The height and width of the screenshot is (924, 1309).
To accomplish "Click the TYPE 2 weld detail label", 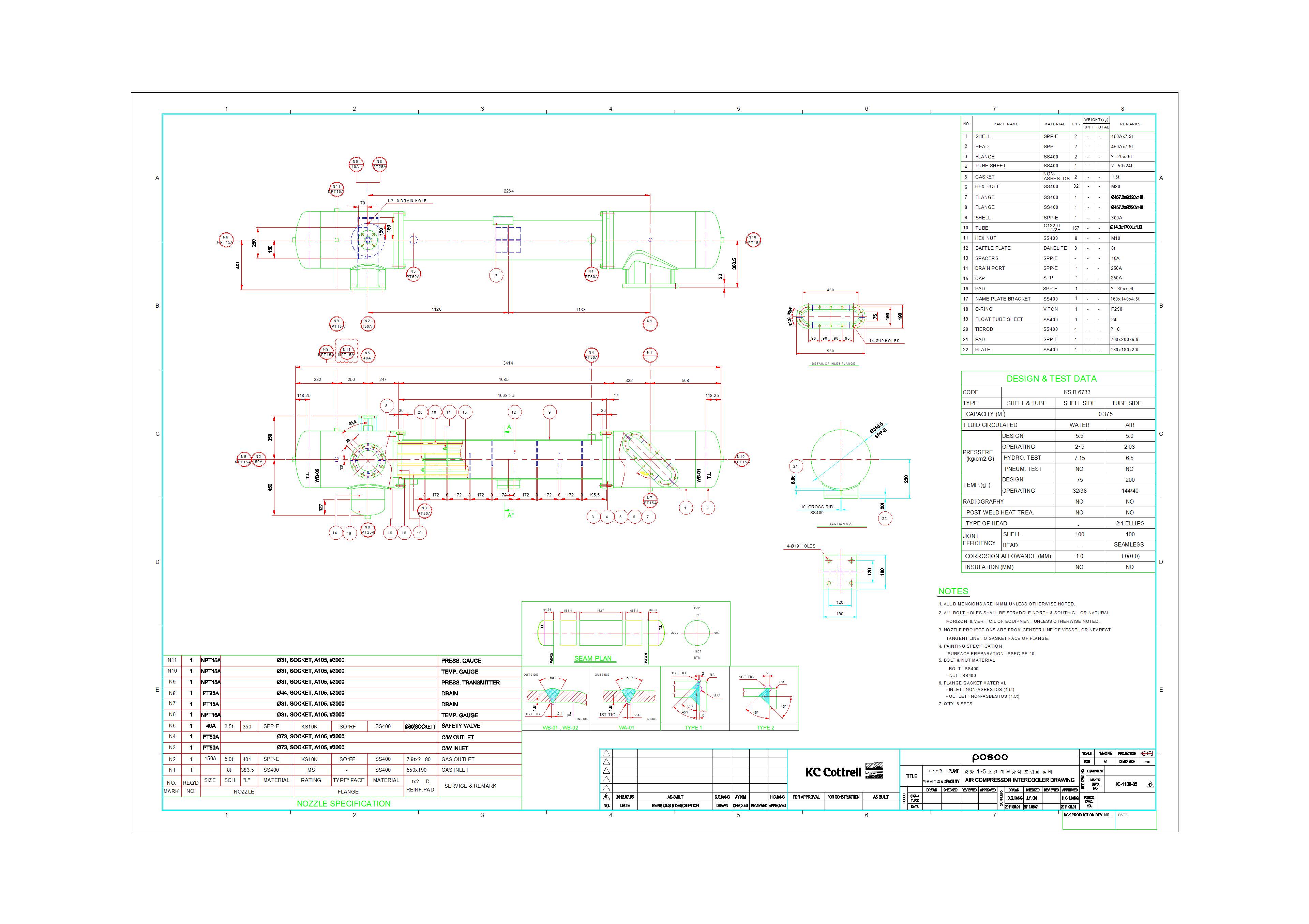I will tap(765, 727).
